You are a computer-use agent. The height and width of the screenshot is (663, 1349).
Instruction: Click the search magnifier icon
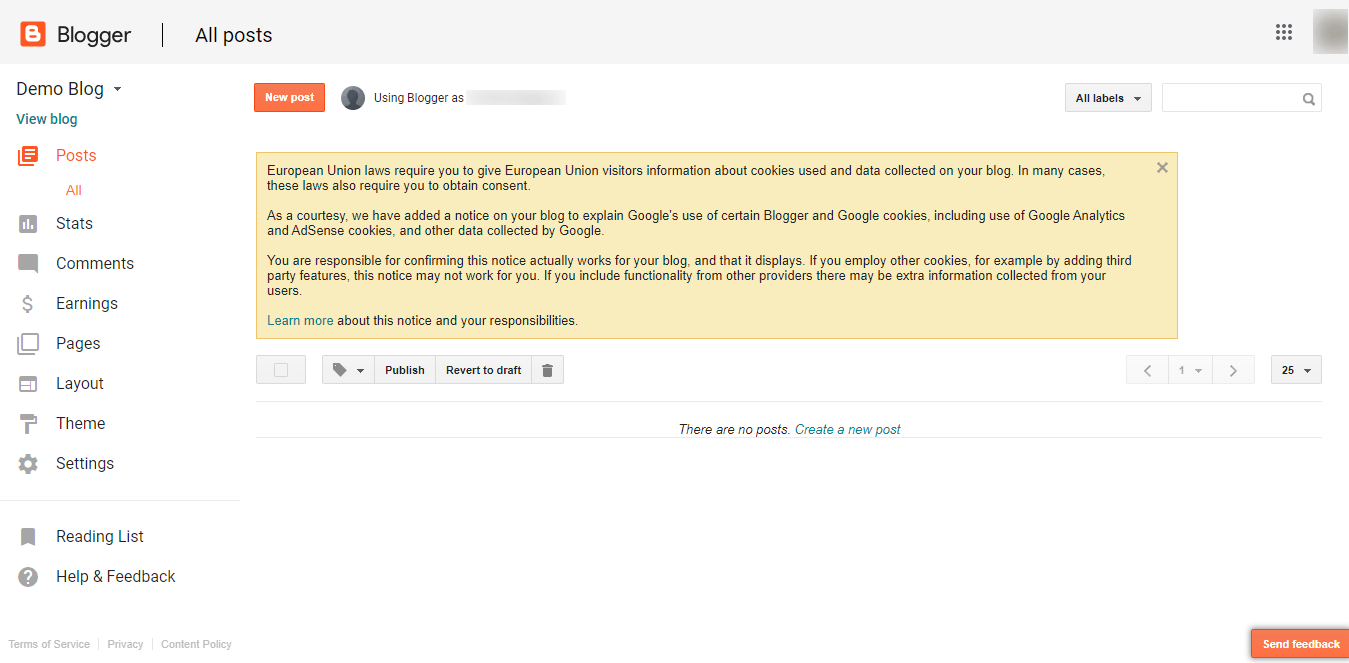point(1309,99)
